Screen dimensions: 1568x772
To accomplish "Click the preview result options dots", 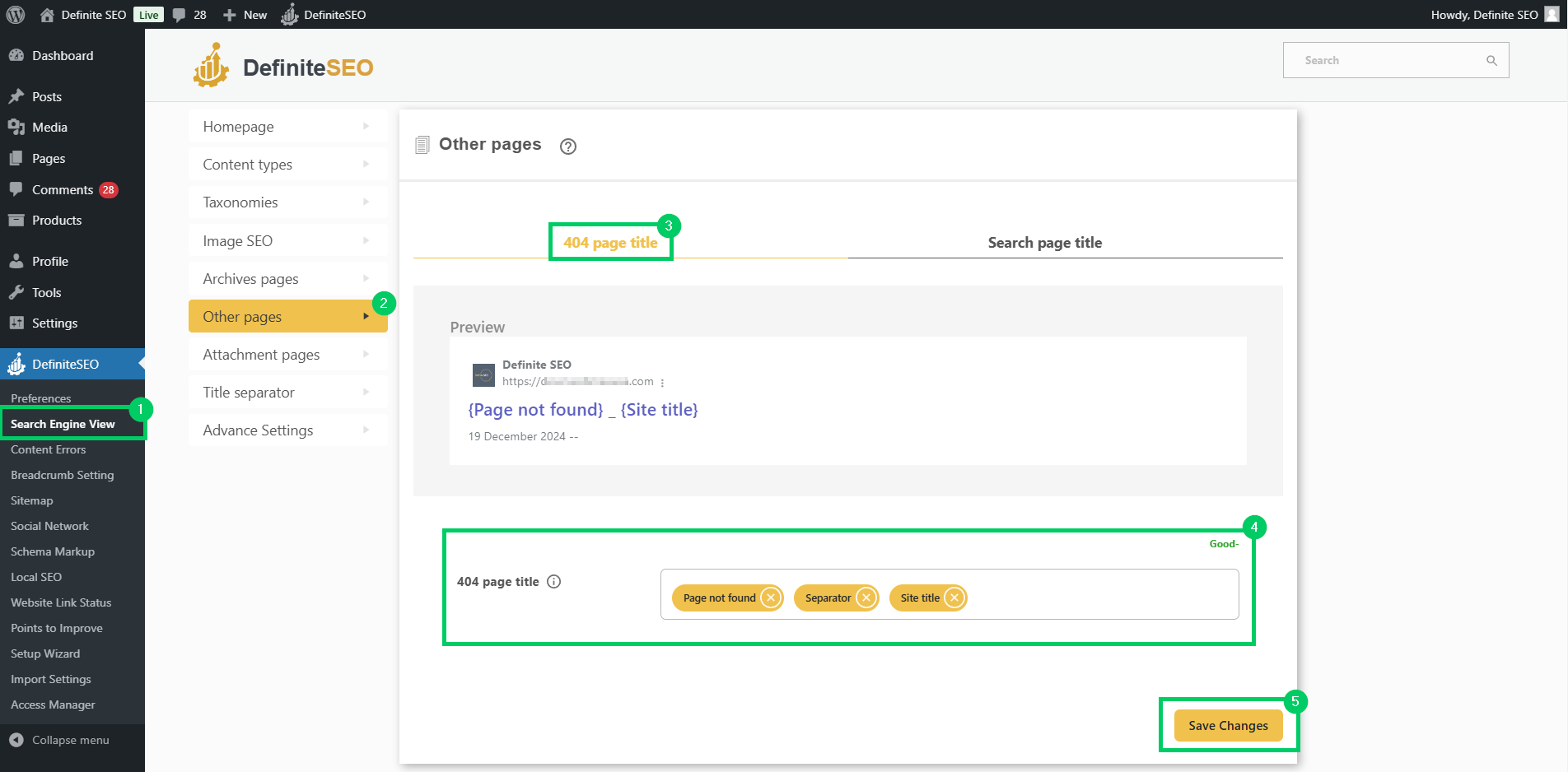I will (662, 383).
